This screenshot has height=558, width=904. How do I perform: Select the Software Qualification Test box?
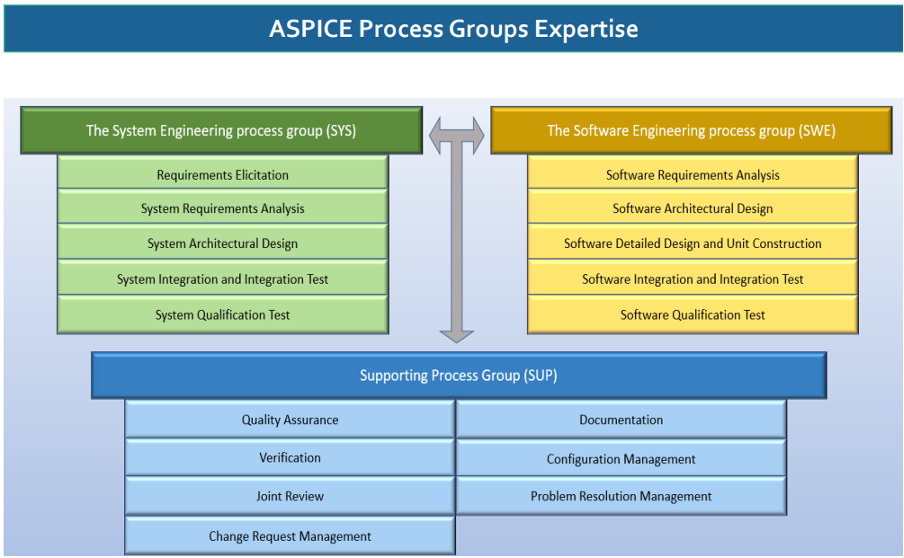(x=693, y=315)
